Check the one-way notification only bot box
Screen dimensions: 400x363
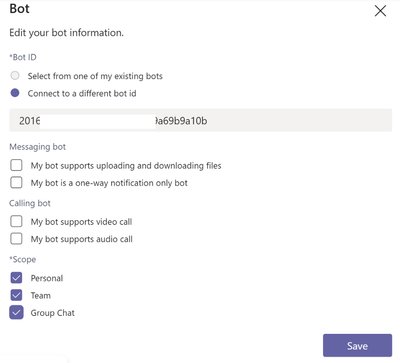(x=16, y=182)
